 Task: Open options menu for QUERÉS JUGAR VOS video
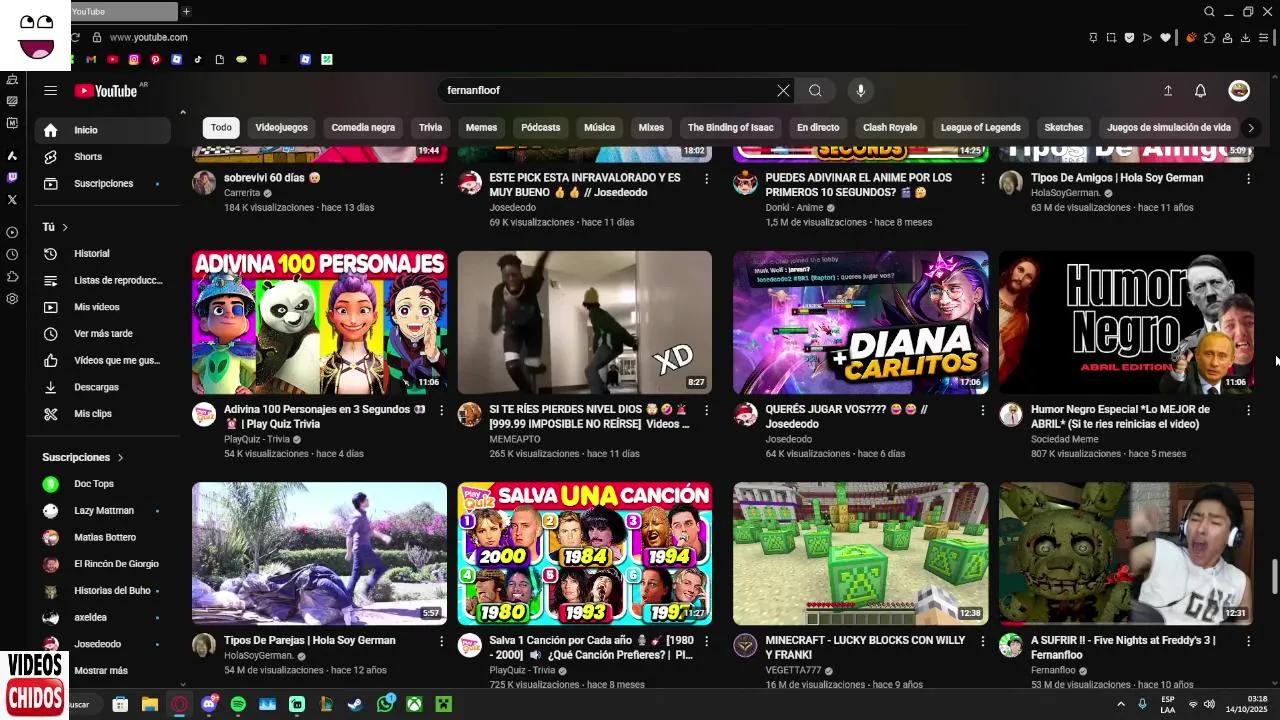tap(982, 410)
